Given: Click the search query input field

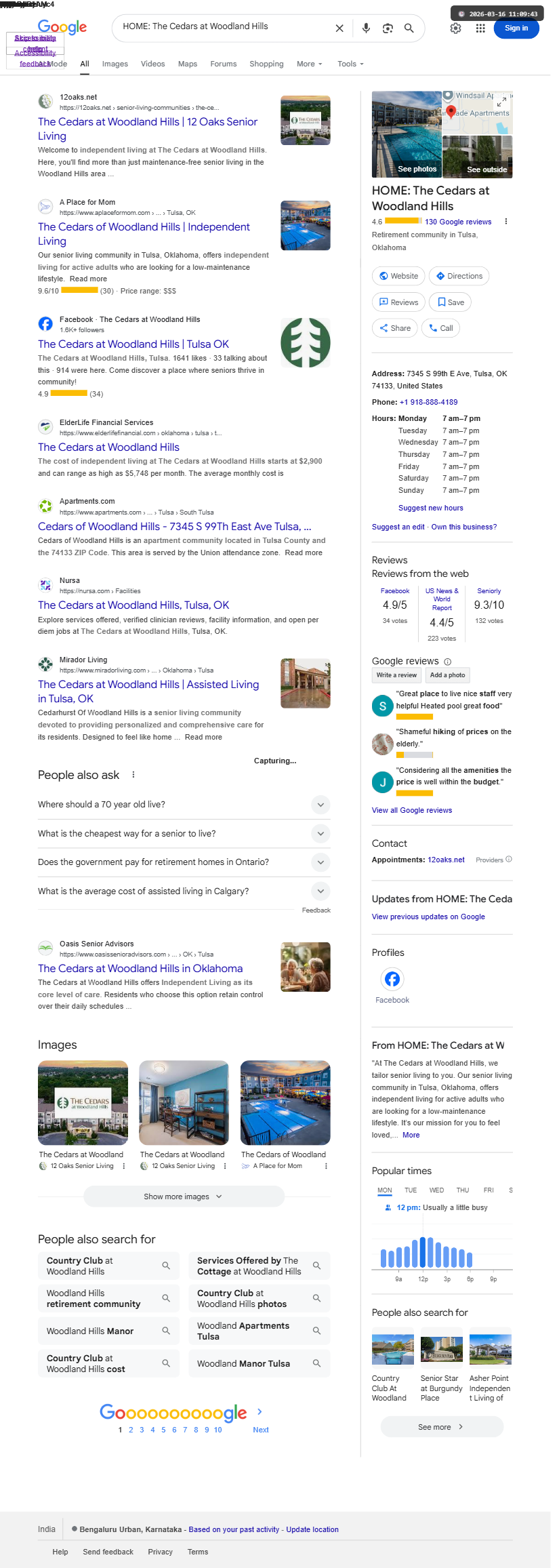Looking at the screenshot, I should (224, 27).
